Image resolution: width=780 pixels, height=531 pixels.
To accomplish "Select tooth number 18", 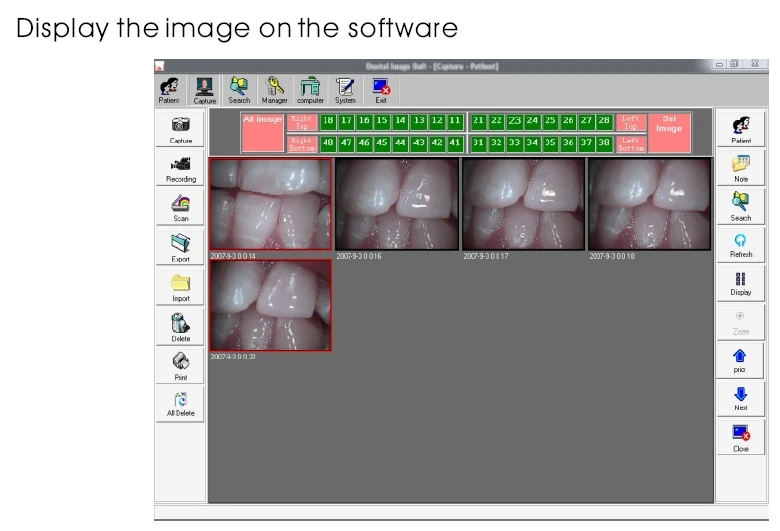I will 328,121.
